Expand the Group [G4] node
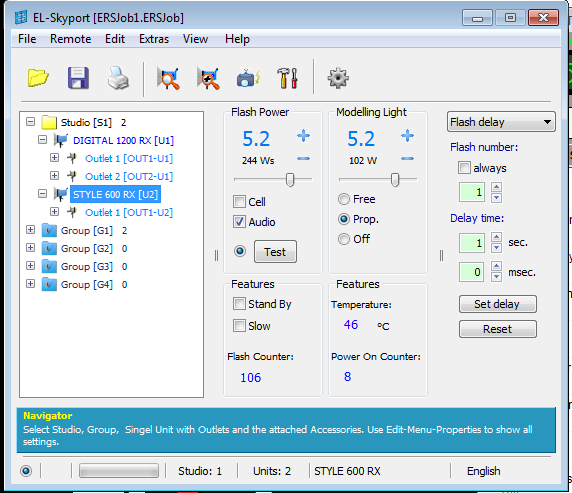The width and height of the screenshot is (572, 493). [x=31, y=284]
